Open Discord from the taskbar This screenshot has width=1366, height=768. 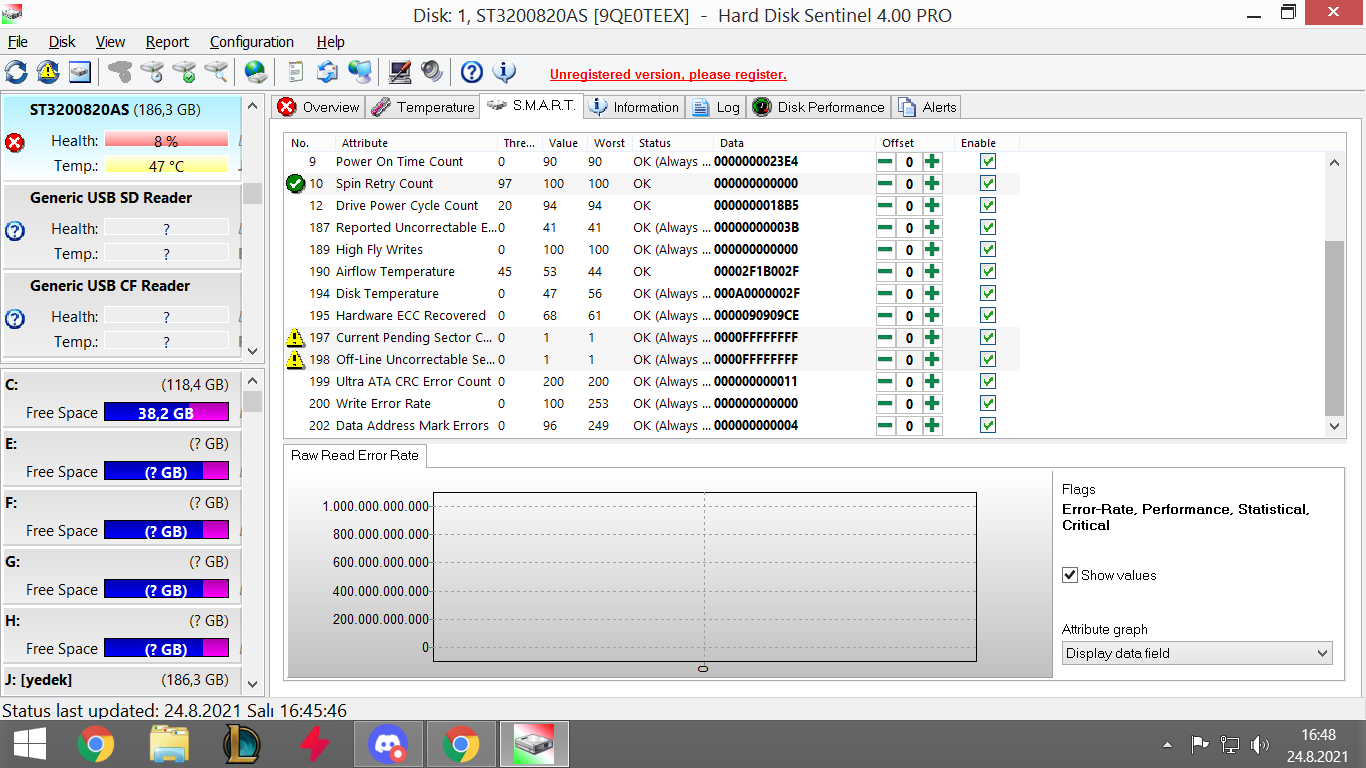point(387,744)
